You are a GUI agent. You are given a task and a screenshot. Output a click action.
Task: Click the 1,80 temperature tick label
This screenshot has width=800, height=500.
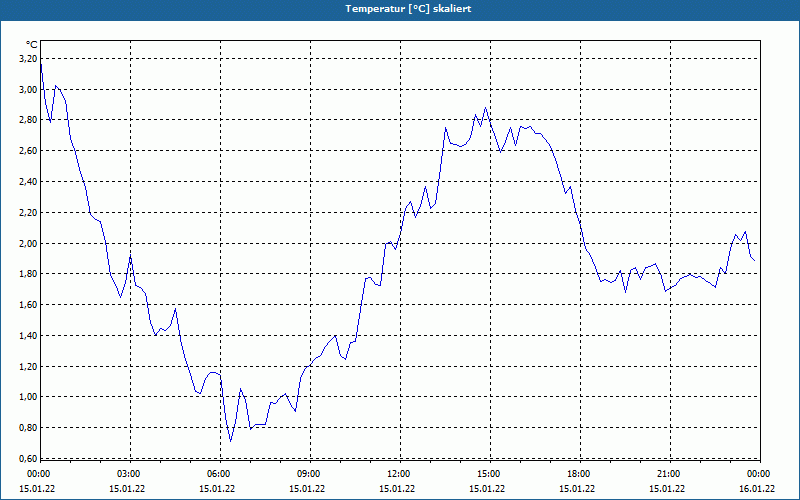[28, 274]
